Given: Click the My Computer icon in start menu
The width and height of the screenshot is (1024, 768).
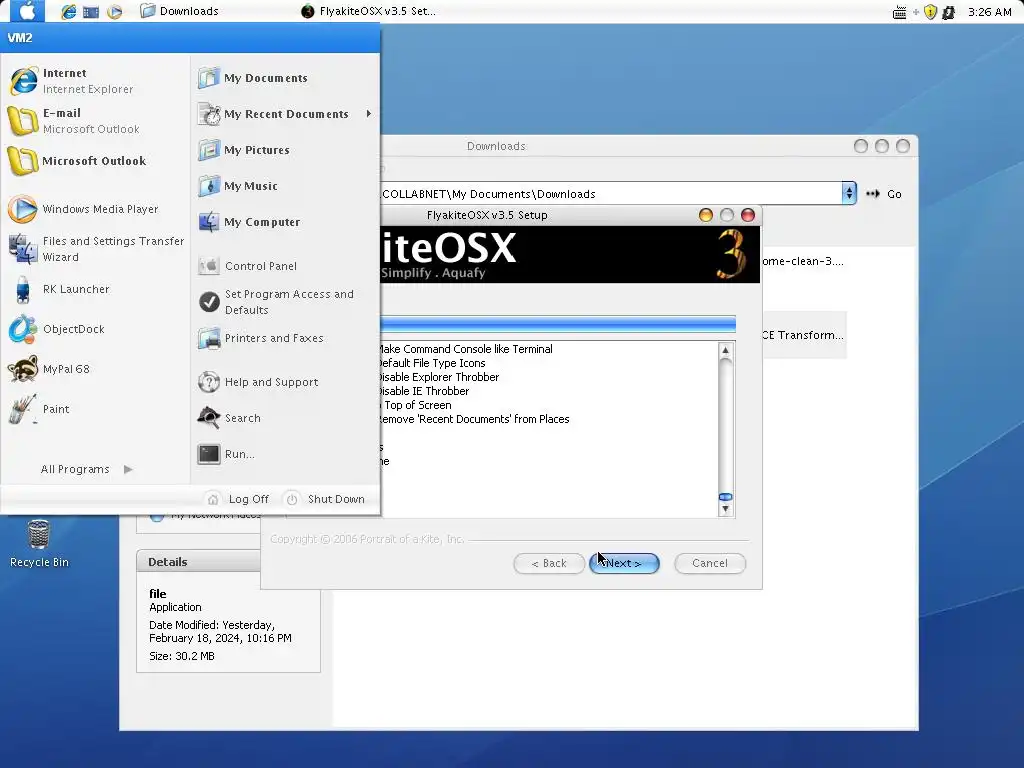Looking at the screenshot, I should tap(209, 222).
